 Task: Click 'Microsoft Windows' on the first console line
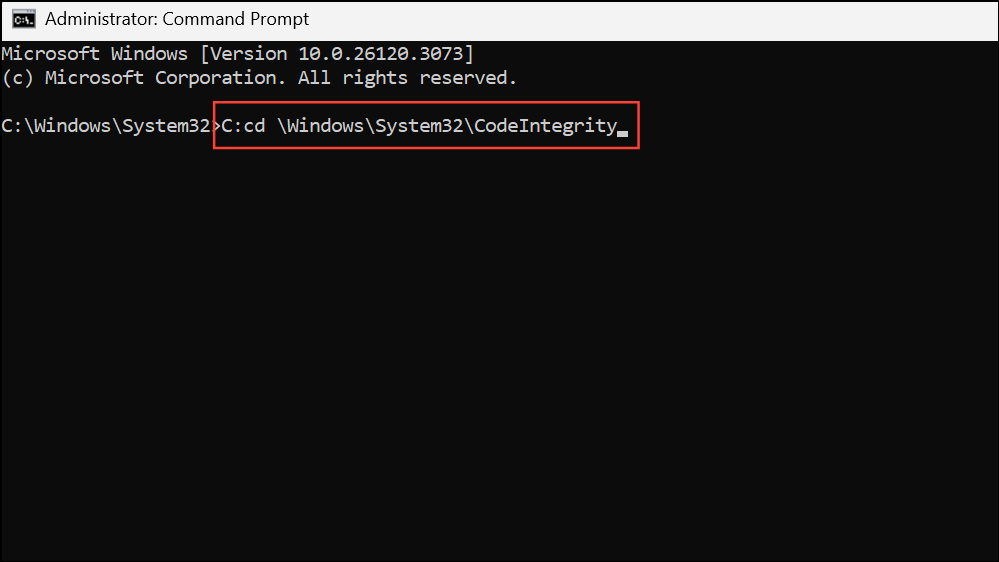pyautogui.click(x=95, y=54)
